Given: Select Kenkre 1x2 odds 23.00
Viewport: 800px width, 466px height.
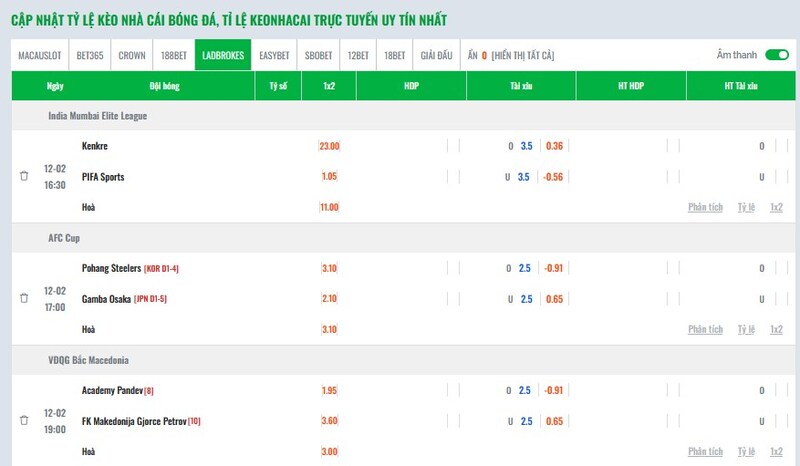Looking at the screenshot, I should (330, 146).
